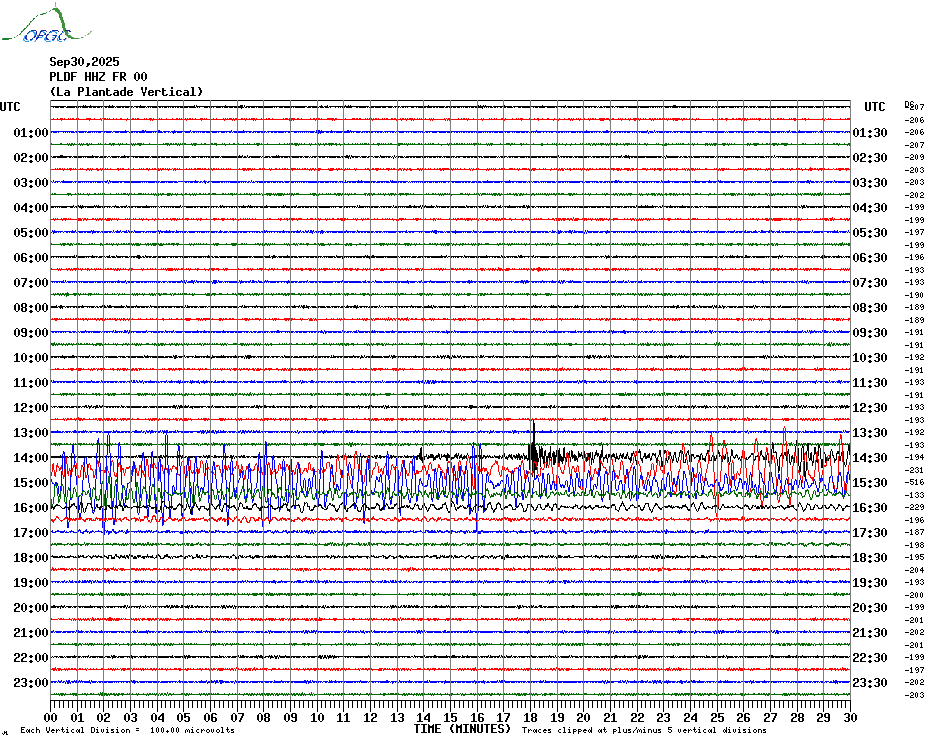Click the 22:30 right-side time label
The height and width of the screenshot is (744, 930).
coord(870,657)
